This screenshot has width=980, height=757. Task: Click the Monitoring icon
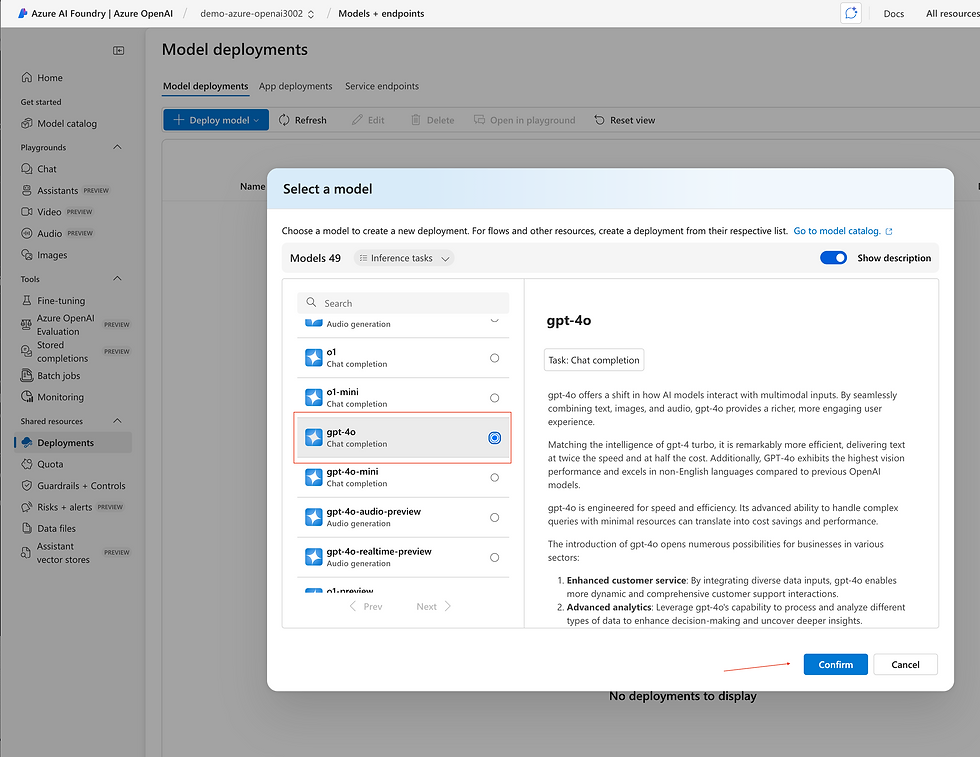pos(26,396)
